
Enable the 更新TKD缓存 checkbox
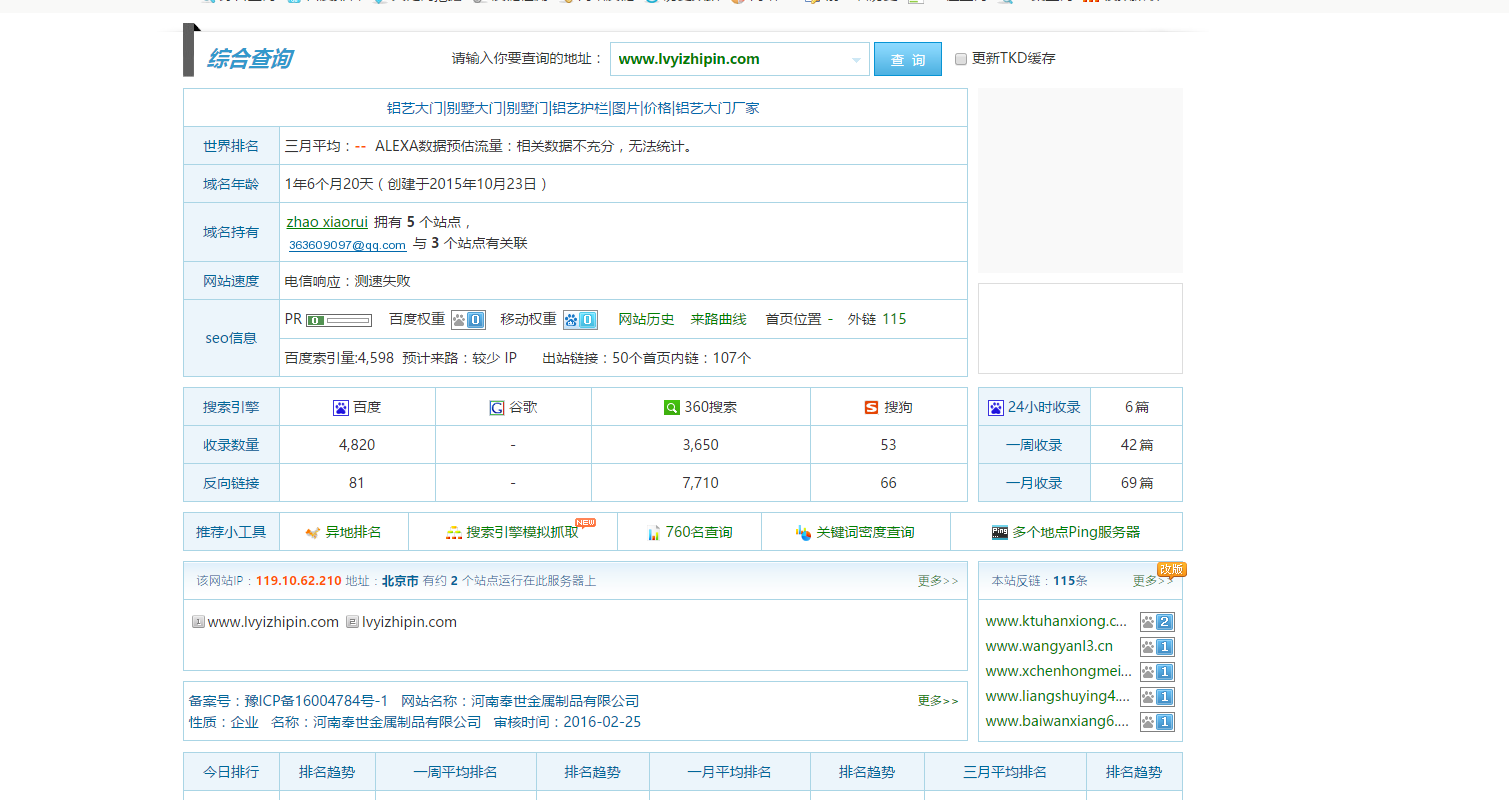tap(959, 57)
